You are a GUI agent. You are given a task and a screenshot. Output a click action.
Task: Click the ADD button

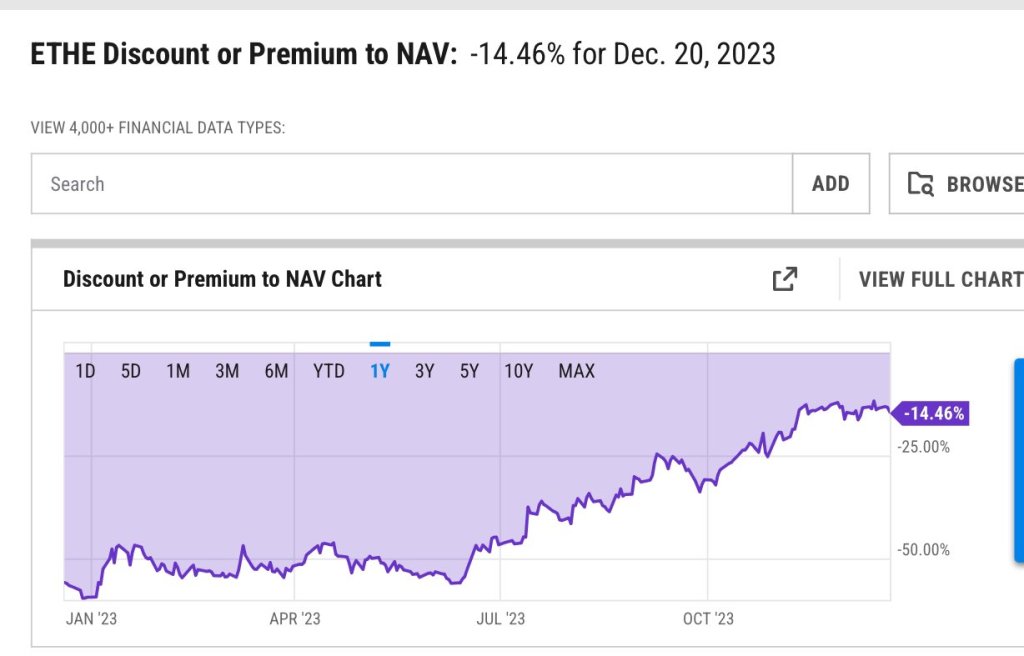tap(830, 184)
